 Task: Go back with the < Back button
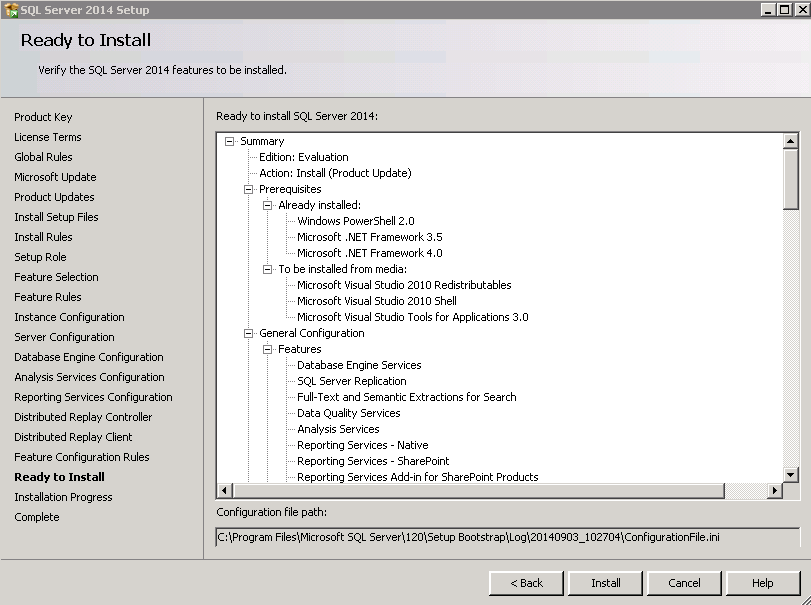tap(527, 583)
